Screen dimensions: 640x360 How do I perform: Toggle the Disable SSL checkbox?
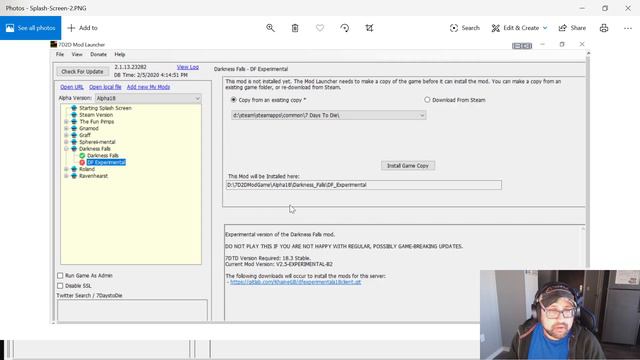click(x=60, y=286)
